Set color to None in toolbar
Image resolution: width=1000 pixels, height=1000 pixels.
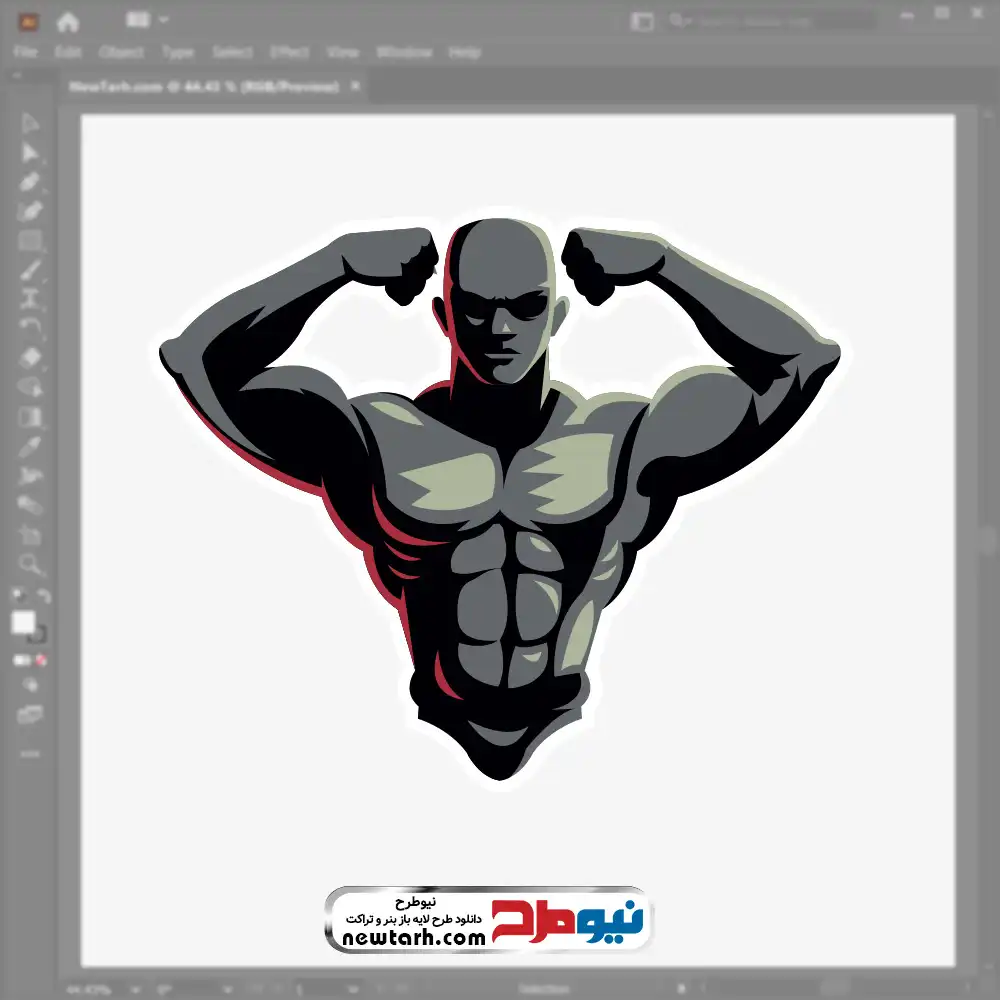[x=42, y=660]
